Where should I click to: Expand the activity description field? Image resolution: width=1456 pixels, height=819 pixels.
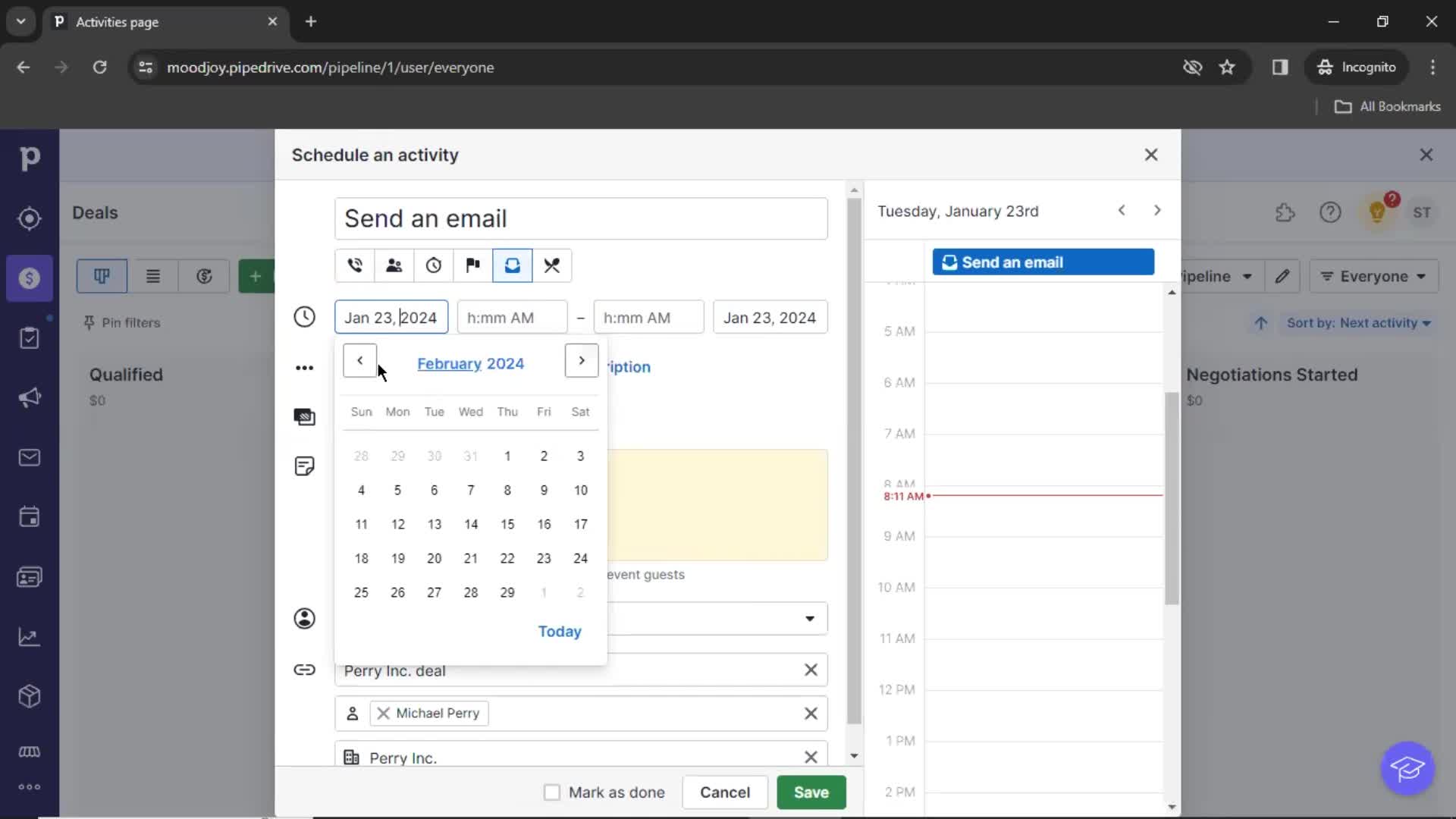629,366
